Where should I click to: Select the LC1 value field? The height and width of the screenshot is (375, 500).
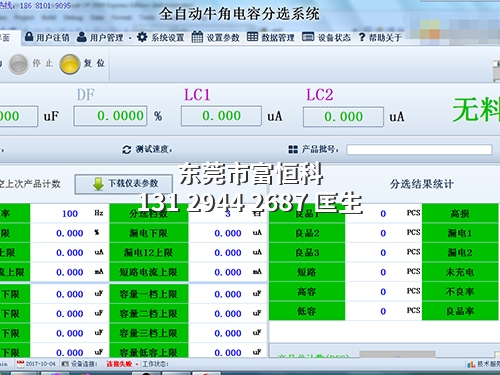coord(221,116)
